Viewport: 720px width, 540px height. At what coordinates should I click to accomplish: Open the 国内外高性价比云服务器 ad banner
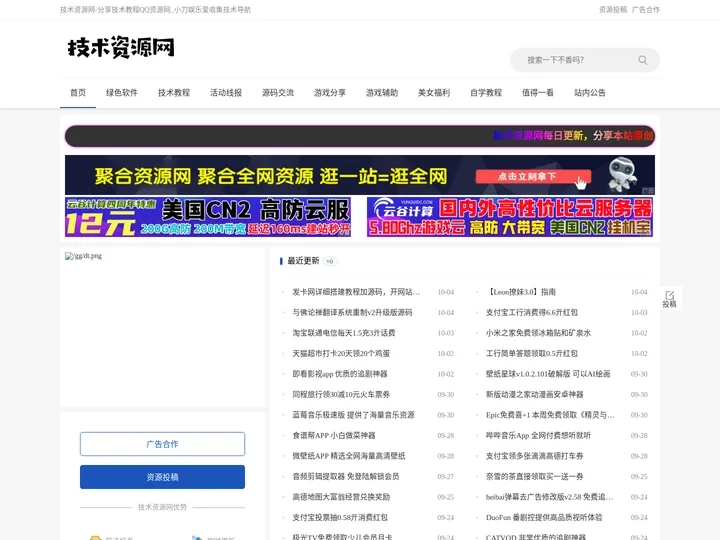pos(510,217)
